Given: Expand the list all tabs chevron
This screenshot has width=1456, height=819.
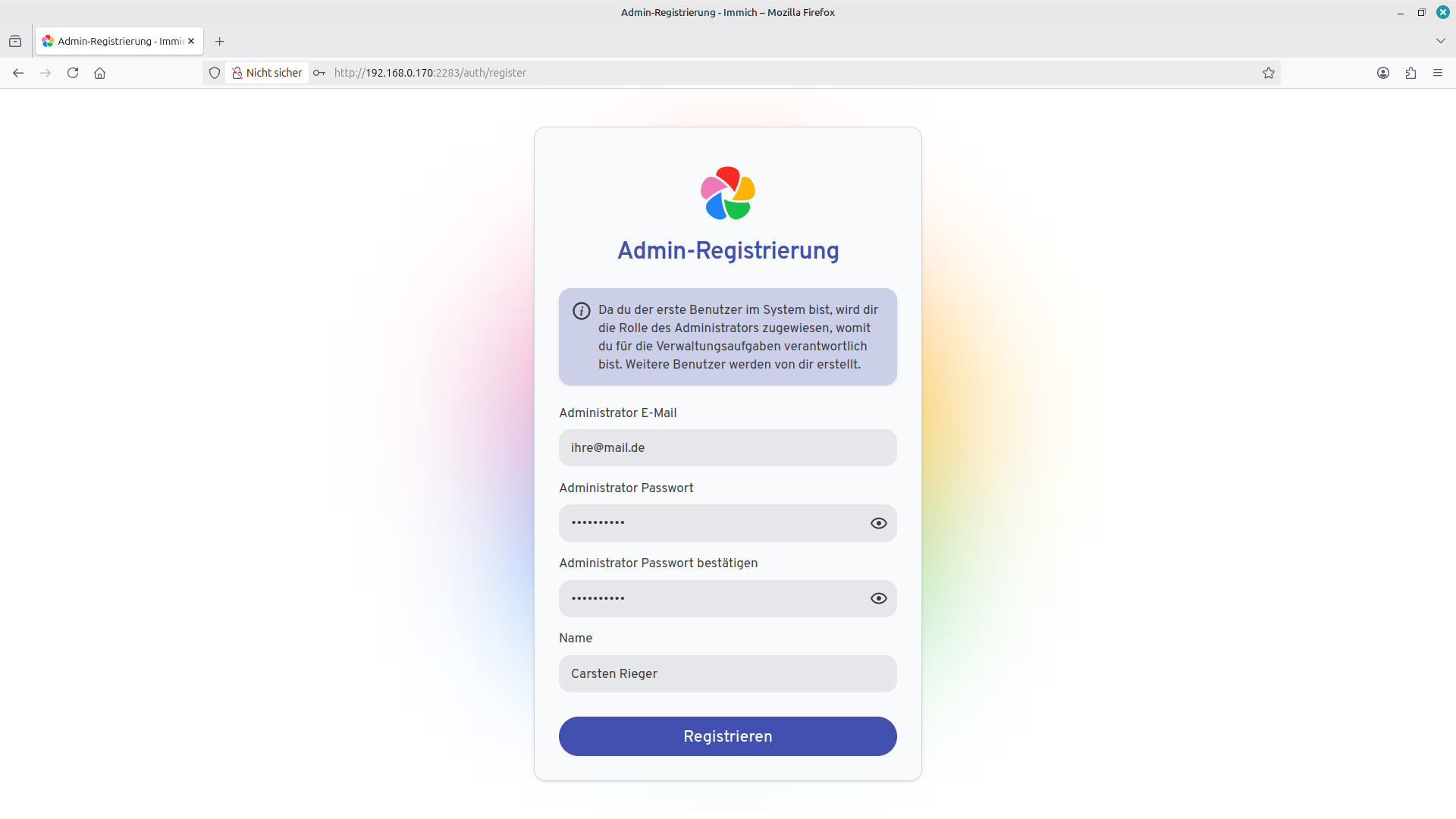Looking at the screenshot, I should click(1441, 41).
